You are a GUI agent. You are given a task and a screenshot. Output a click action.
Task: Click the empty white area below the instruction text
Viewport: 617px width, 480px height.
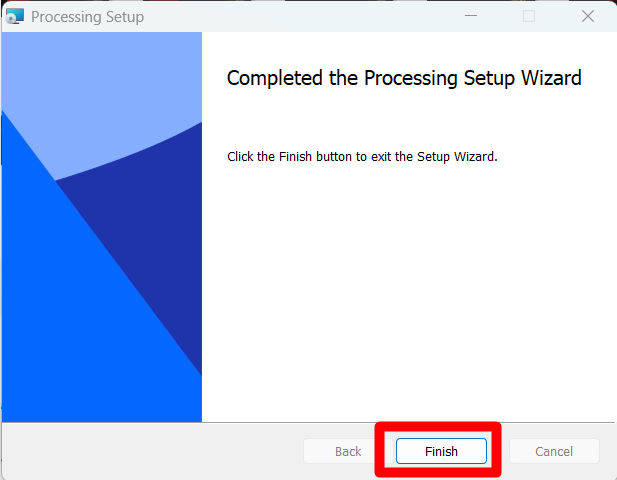point(409,291)
